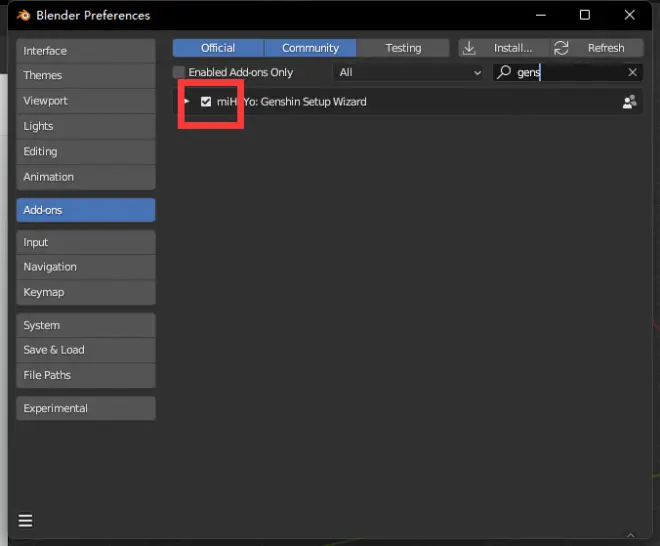This screenshot has width=660, height=546.
Task: Disable the Genshin Setup Wizard add-on
Action: tap(206, 101)
